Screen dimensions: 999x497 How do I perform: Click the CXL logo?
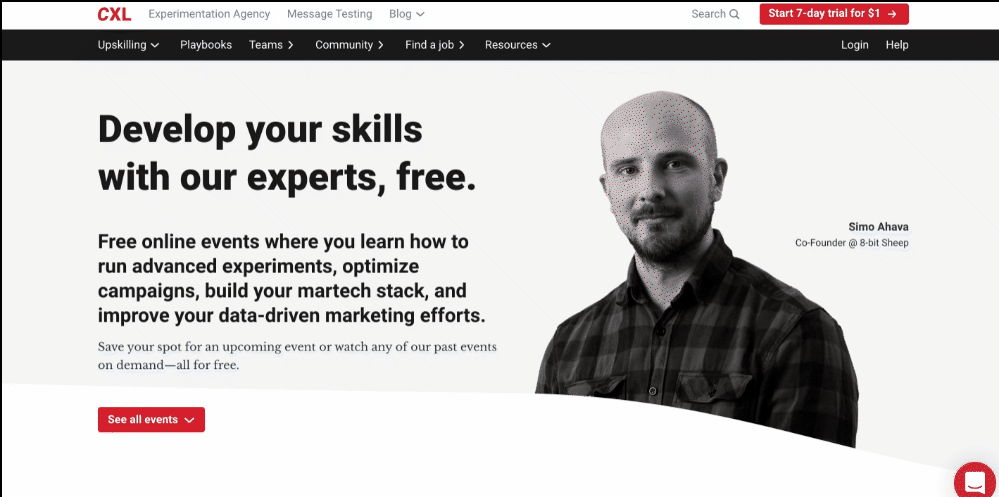[114, 14]
